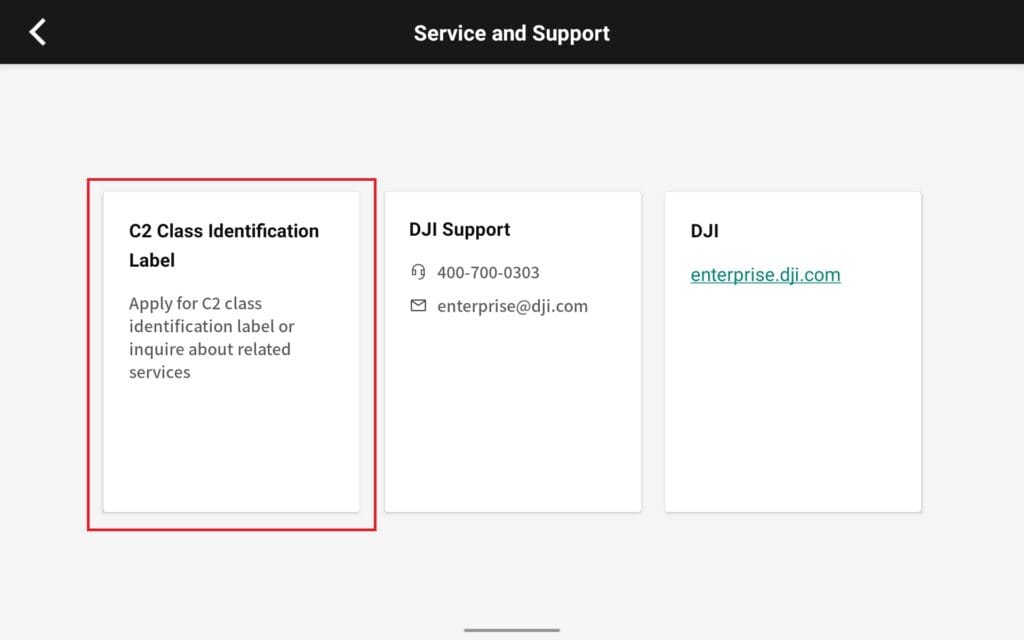Tap the "Apply for C2 class identification label" description
Screen dimensions: 1024x640
211,338
